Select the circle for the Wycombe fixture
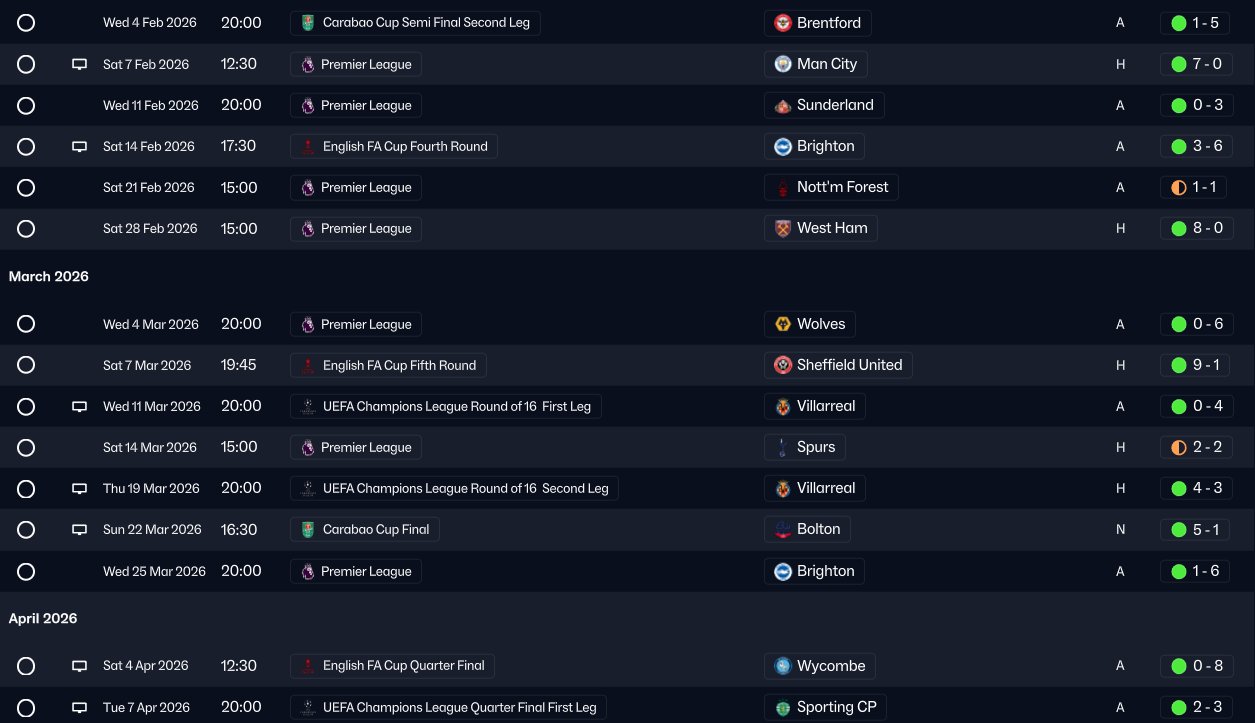This screenshot has width=1255, height=723. 26,666
